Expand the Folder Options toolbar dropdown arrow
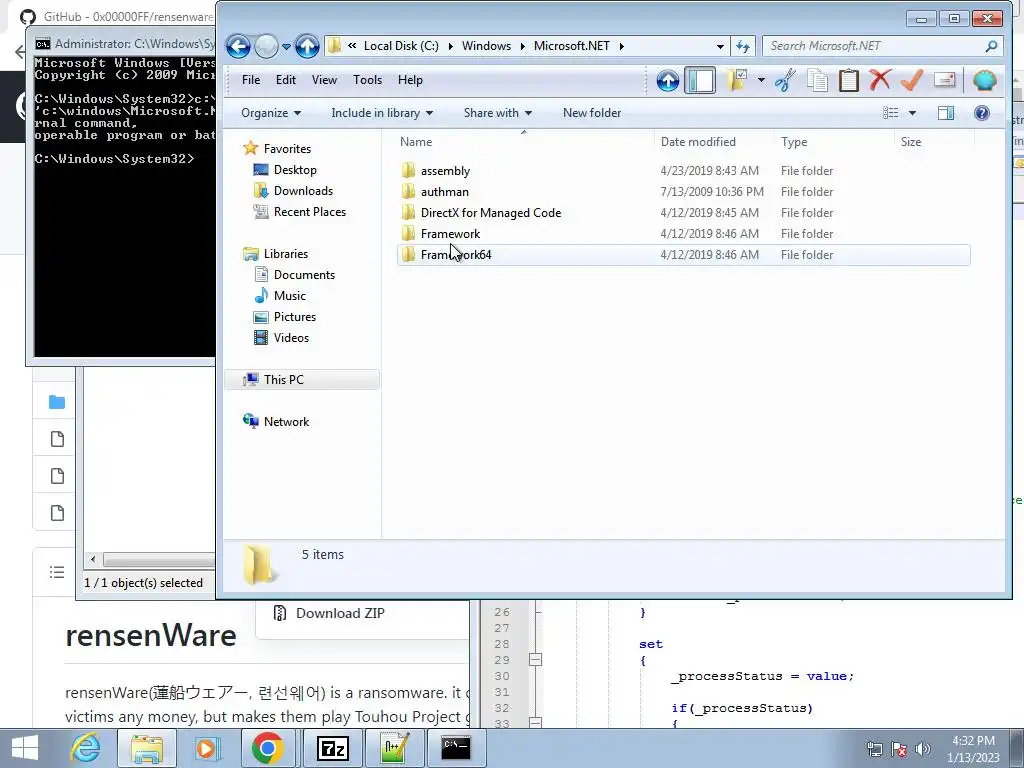The image size is (1024, 768). [761, 80]
